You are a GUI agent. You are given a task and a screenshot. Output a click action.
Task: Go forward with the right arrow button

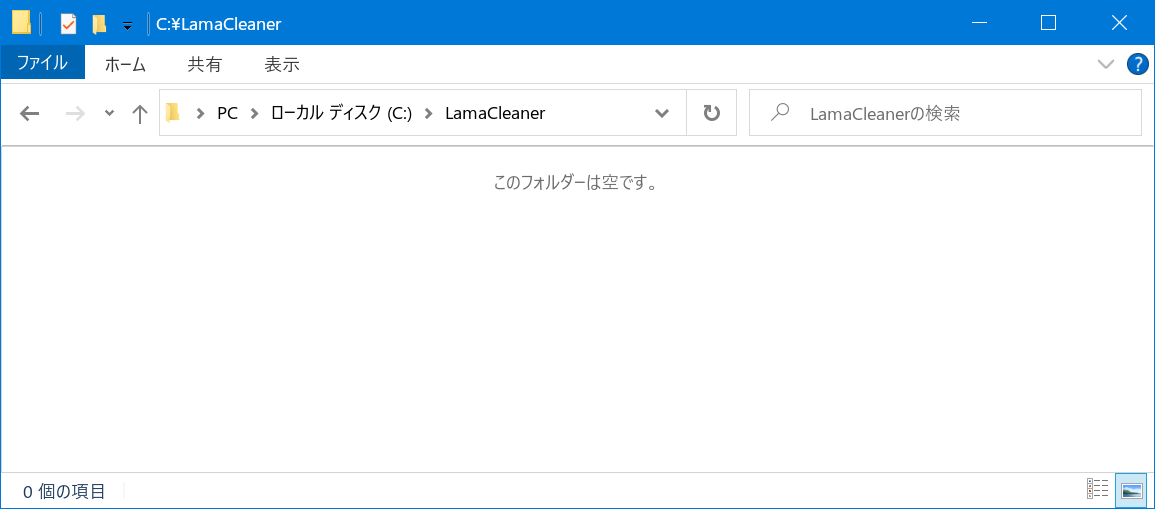point(75,113)
